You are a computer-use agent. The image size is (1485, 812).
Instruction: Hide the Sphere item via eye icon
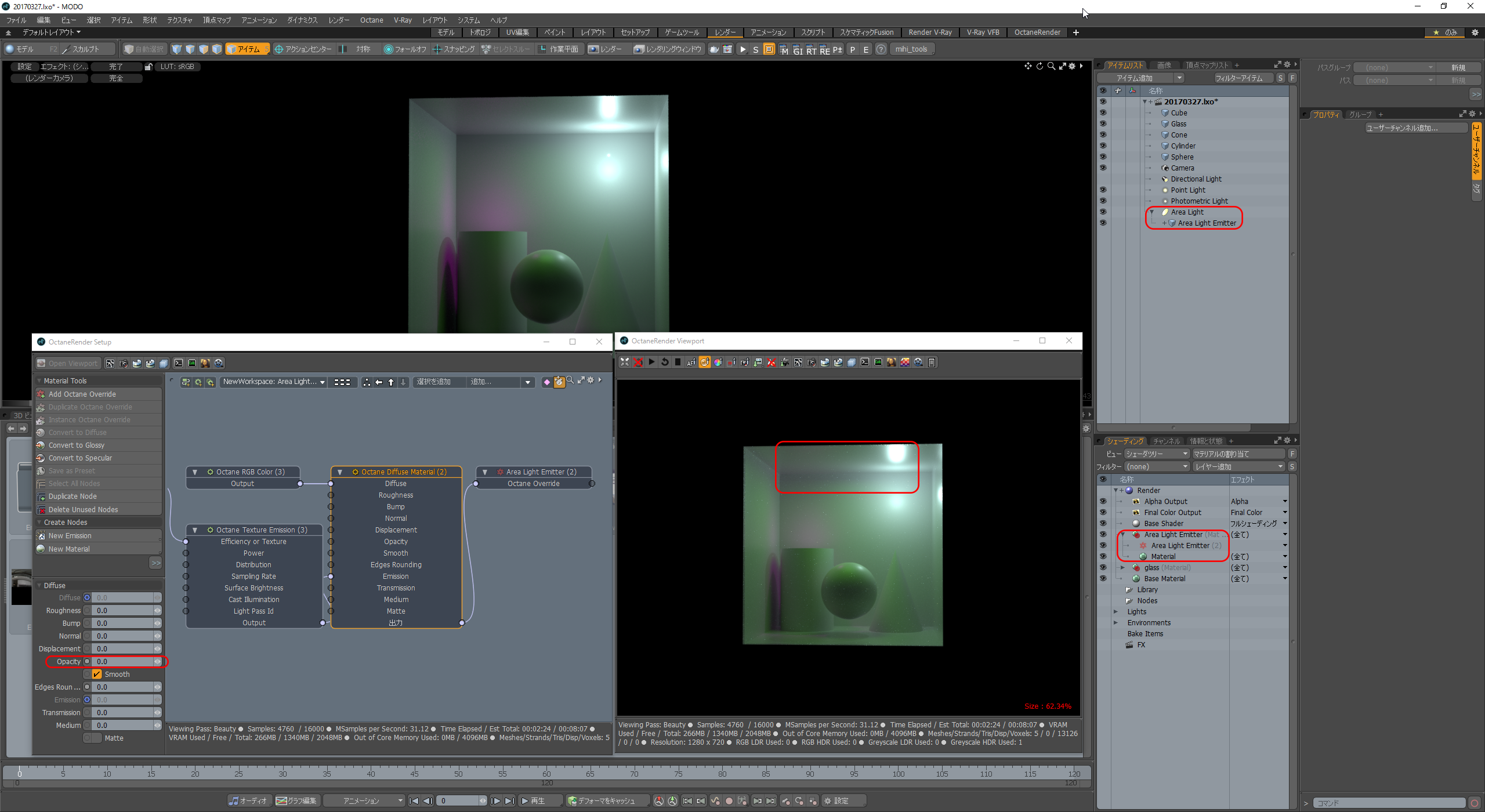point(1103,157)
